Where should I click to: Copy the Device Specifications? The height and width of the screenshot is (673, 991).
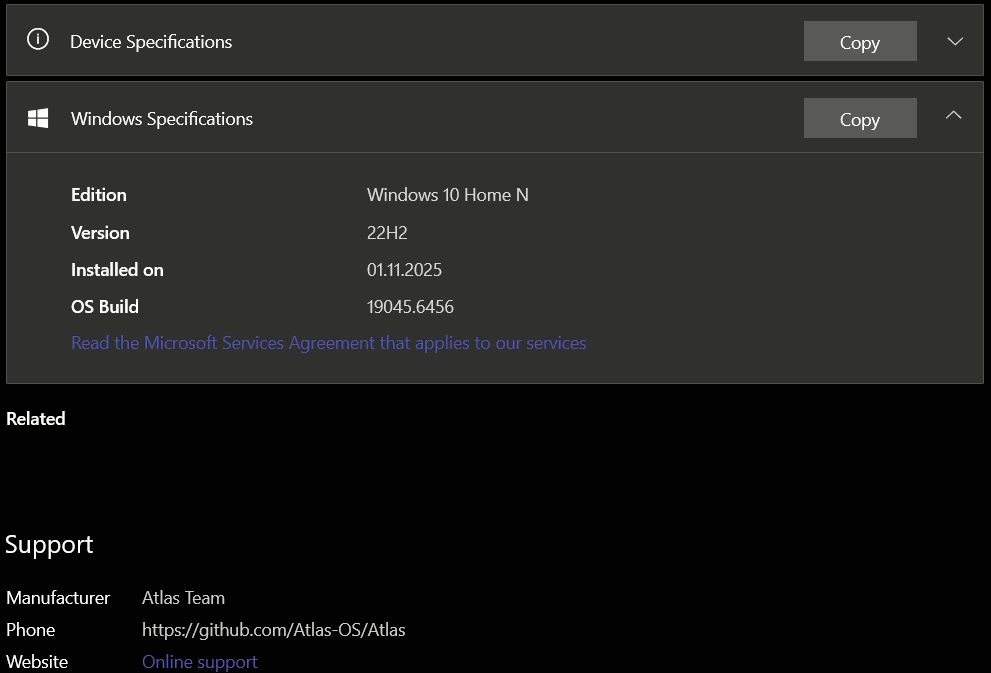click(x=859, y=42)
